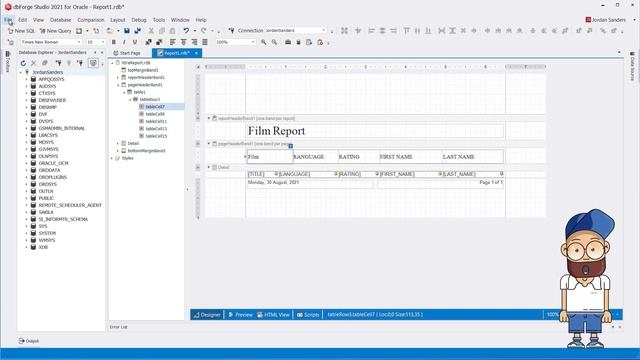This screenshot has height=360, width=640.
Task: Expand the SYSTEM schema node
Action: point(27,233)
